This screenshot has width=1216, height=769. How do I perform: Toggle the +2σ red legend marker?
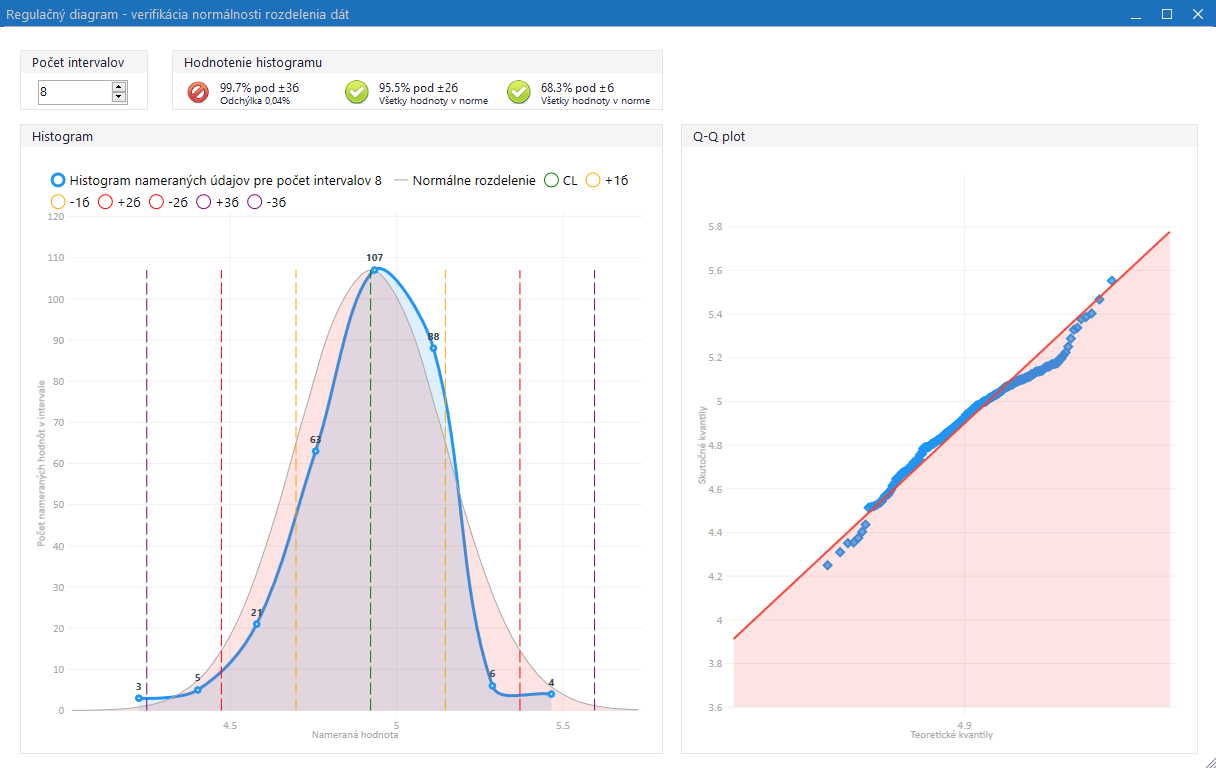click(x=105, y=203)
